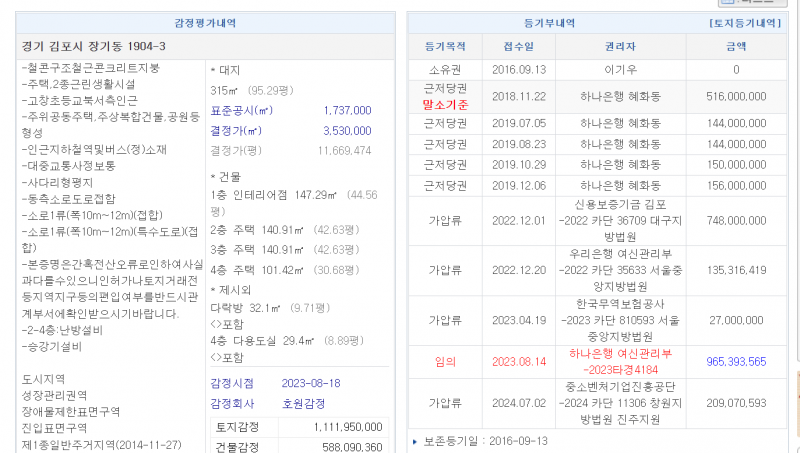Click the 등기부내역 panel title
Image resolution: width=800 pixels, height=453 pixels.
(x=545, y=22)
